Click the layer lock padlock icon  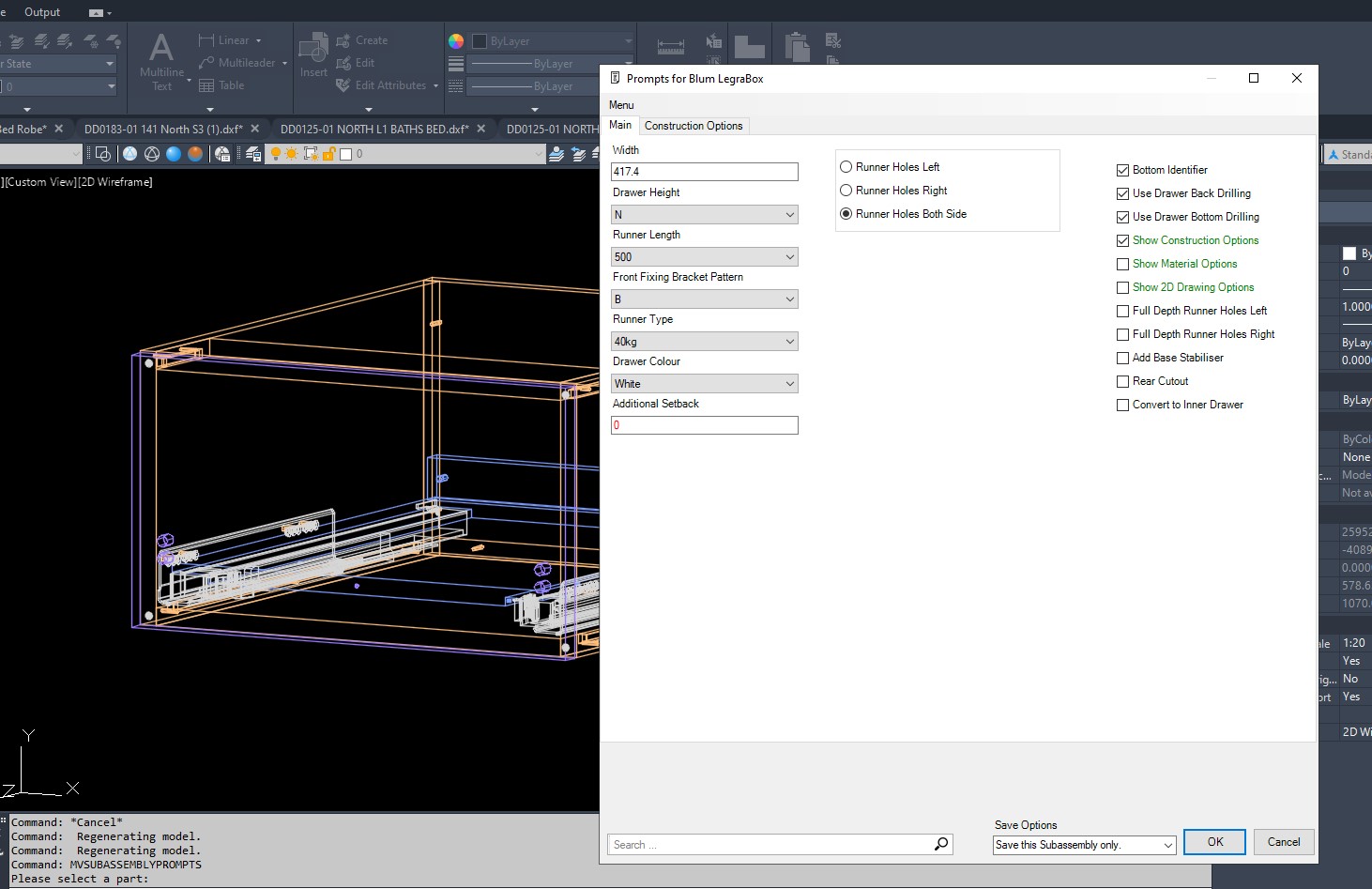pos(328,154)
